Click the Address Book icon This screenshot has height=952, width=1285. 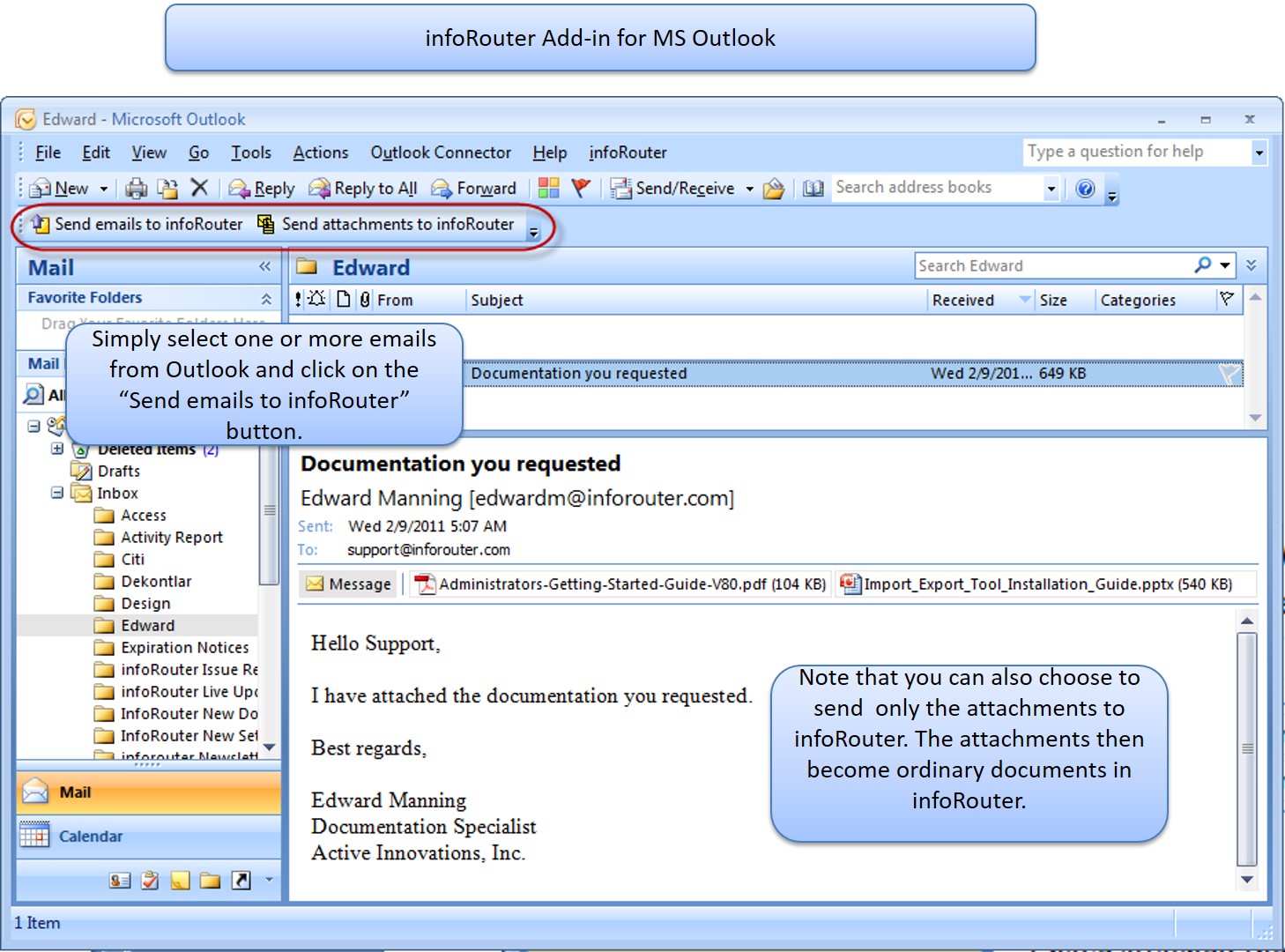point(813,188)
